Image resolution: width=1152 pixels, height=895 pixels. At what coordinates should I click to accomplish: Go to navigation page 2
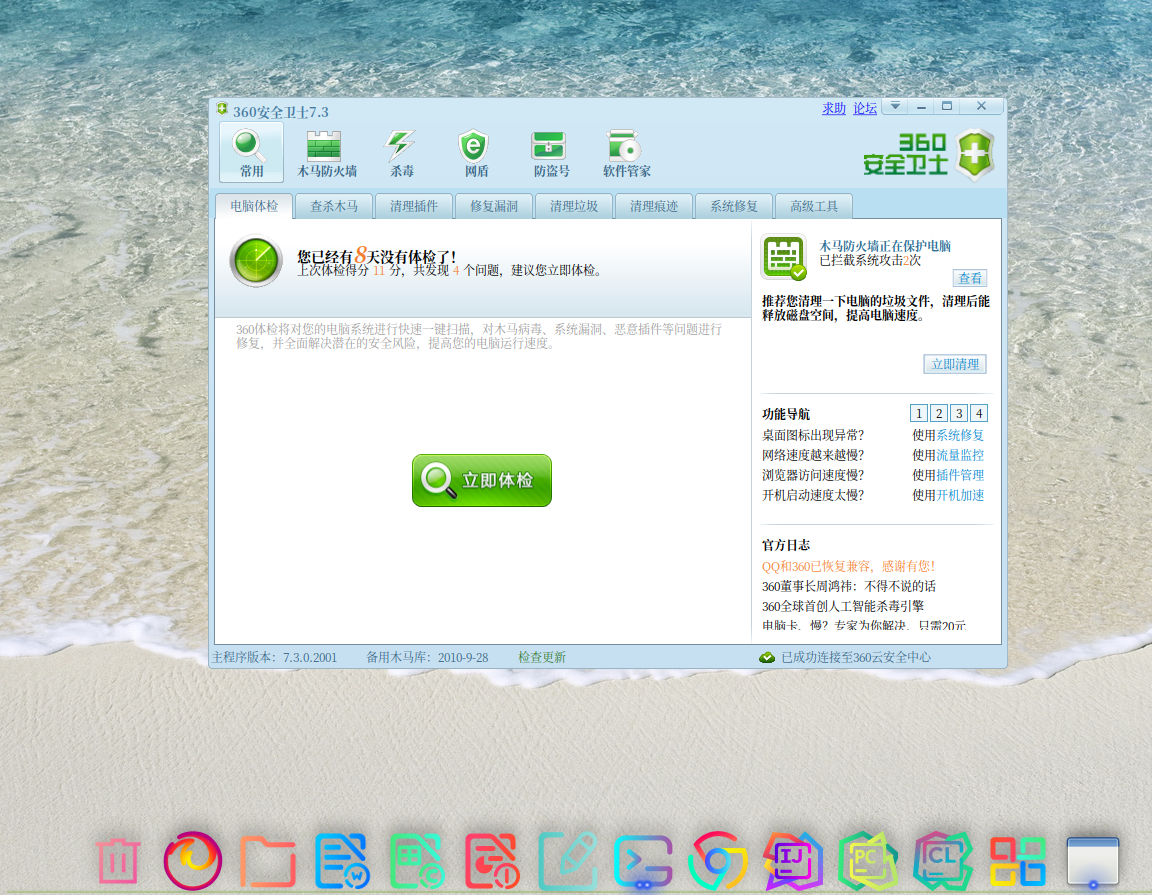coord(939,413)
